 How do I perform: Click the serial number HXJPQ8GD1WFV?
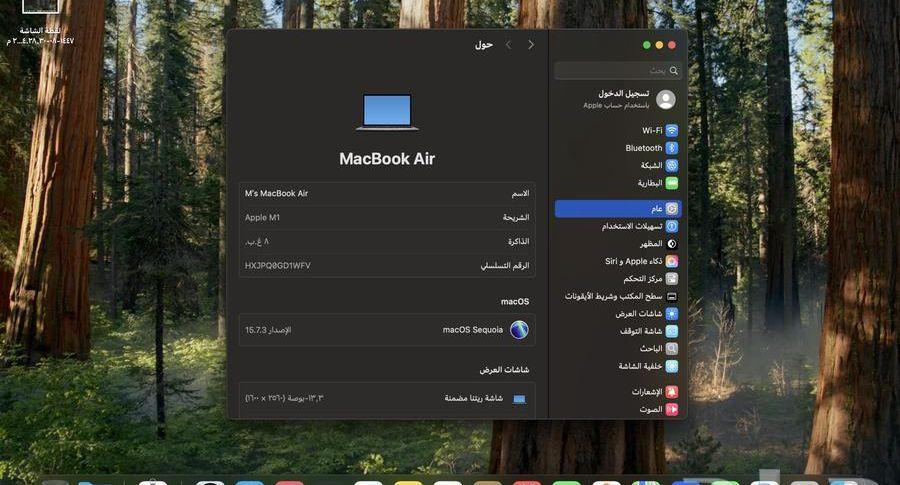point(278,266)
